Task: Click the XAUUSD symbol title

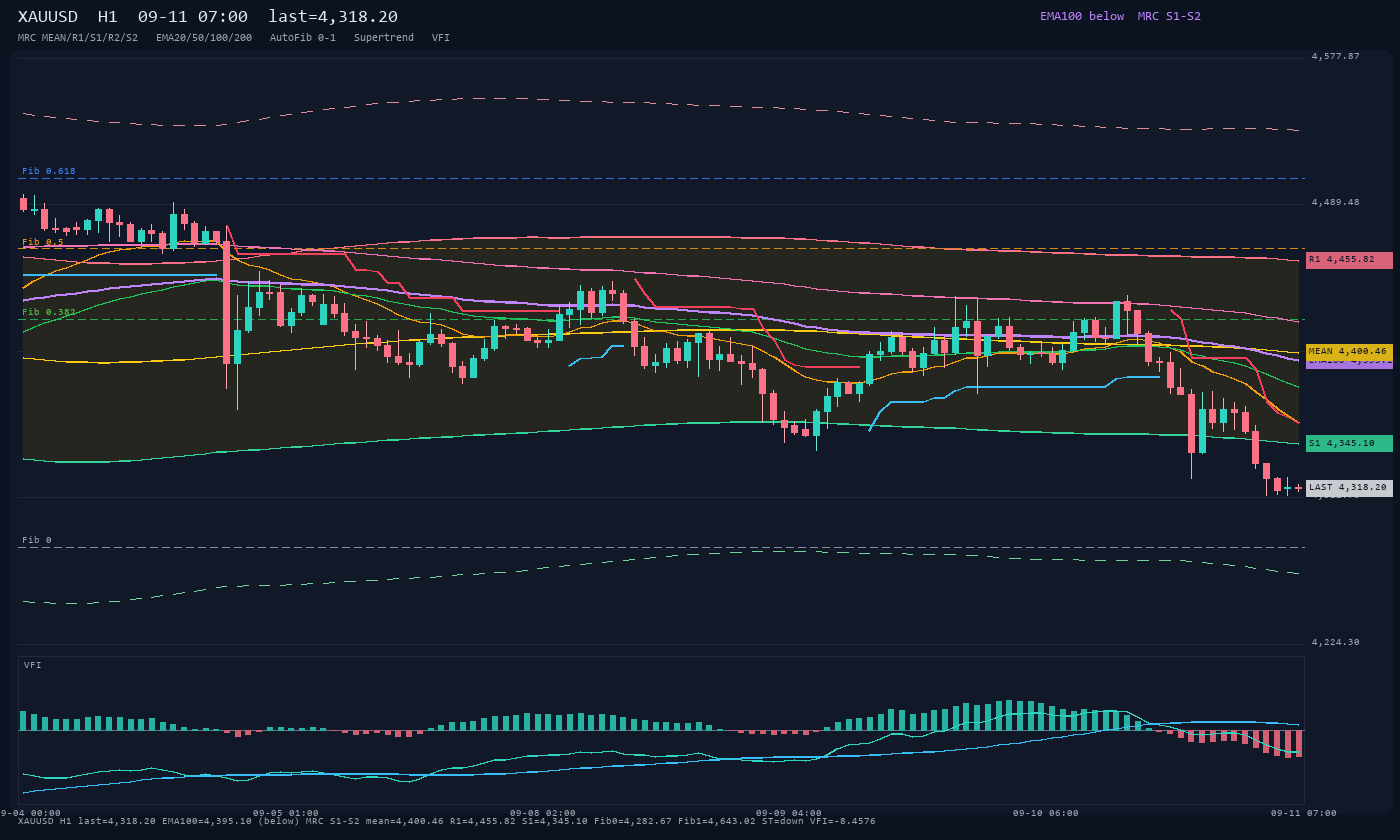Action: tap(51, 17)
